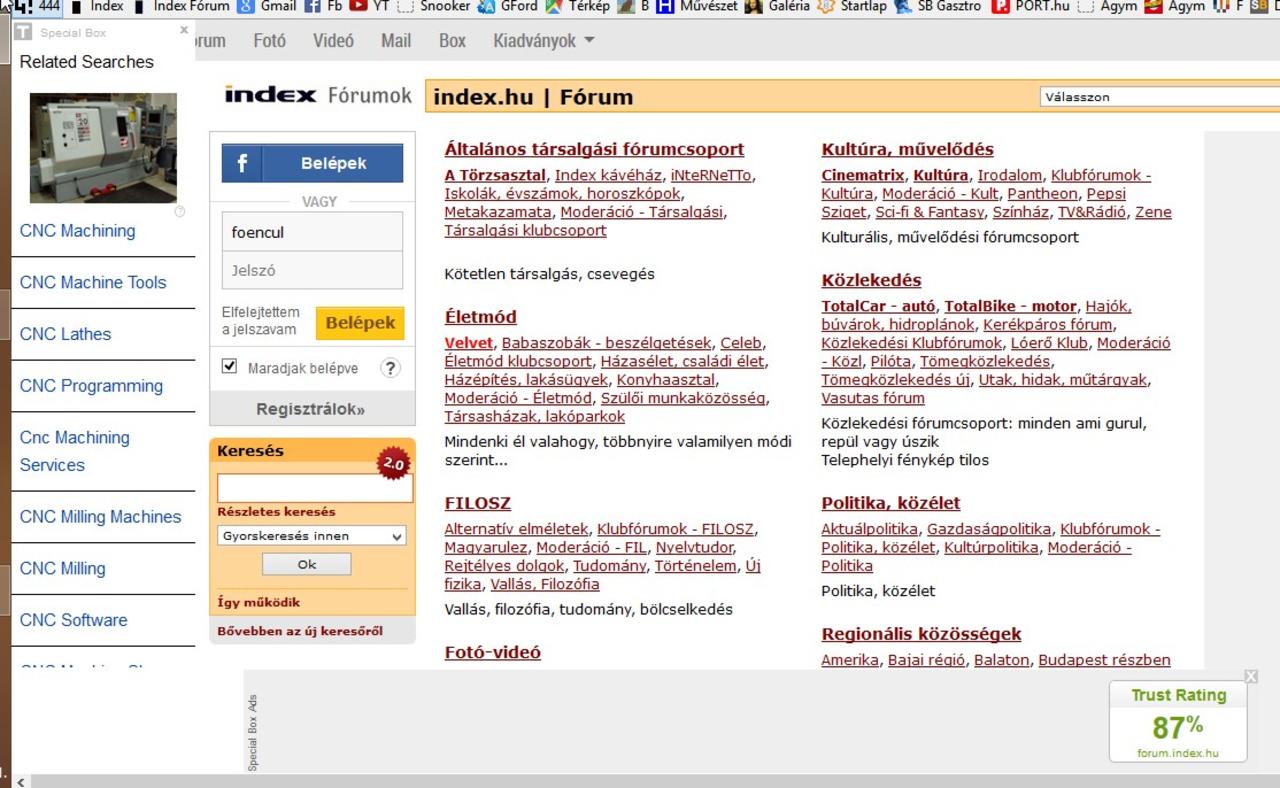Toggle the Maradjak belépve checkbox

click(230, 367)
